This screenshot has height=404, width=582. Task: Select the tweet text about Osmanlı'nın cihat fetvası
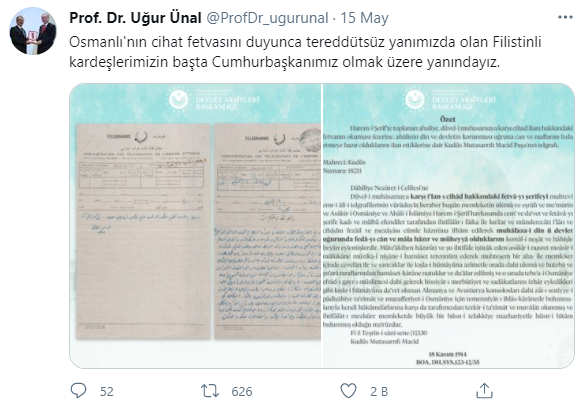pyautogui.click(x=305, y=52)
